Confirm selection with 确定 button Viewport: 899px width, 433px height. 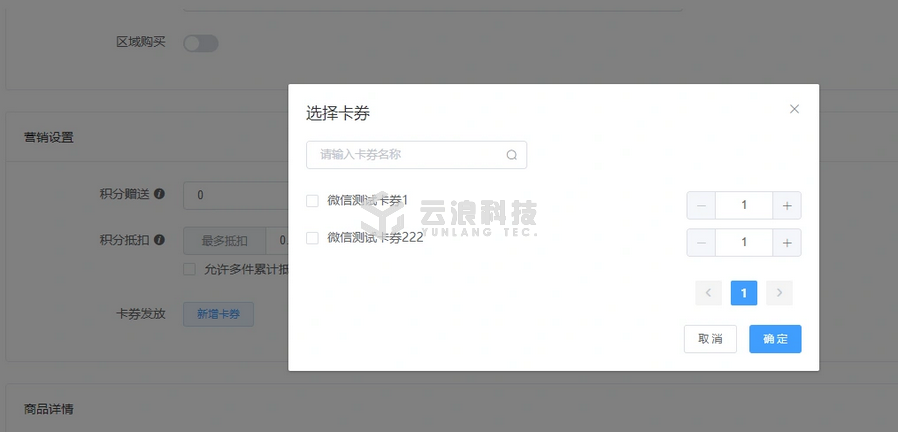click(775, 339)
